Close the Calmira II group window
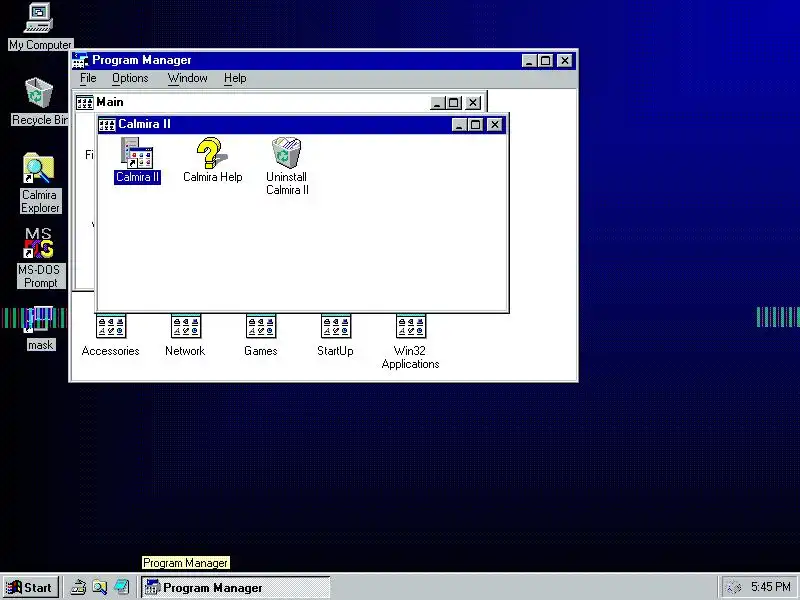The width and height of the screenshot is (800, 600). [x=494, y=124]
